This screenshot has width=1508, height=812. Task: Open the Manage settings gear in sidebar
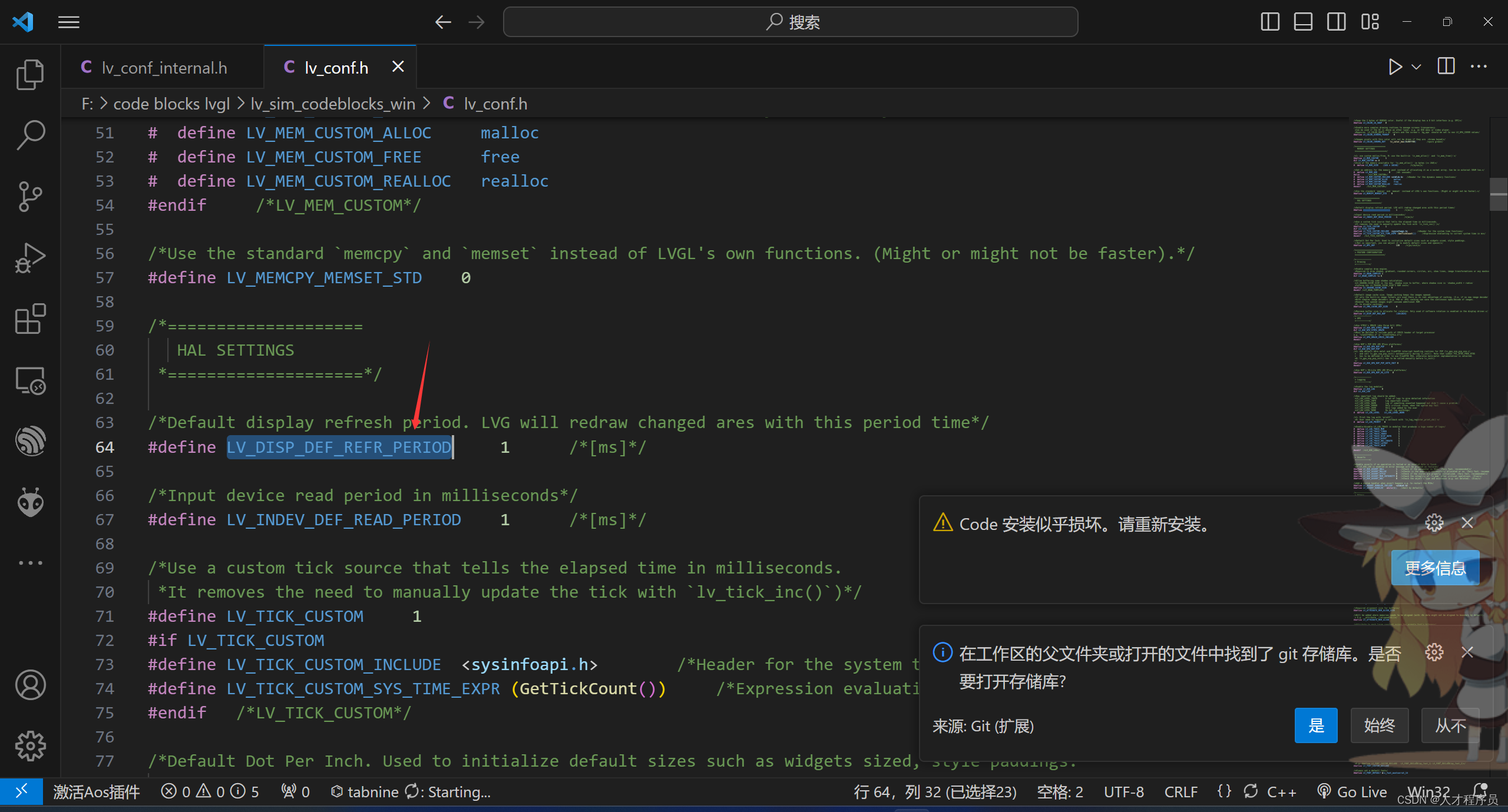pyautogui.click(x=30, y=746)
